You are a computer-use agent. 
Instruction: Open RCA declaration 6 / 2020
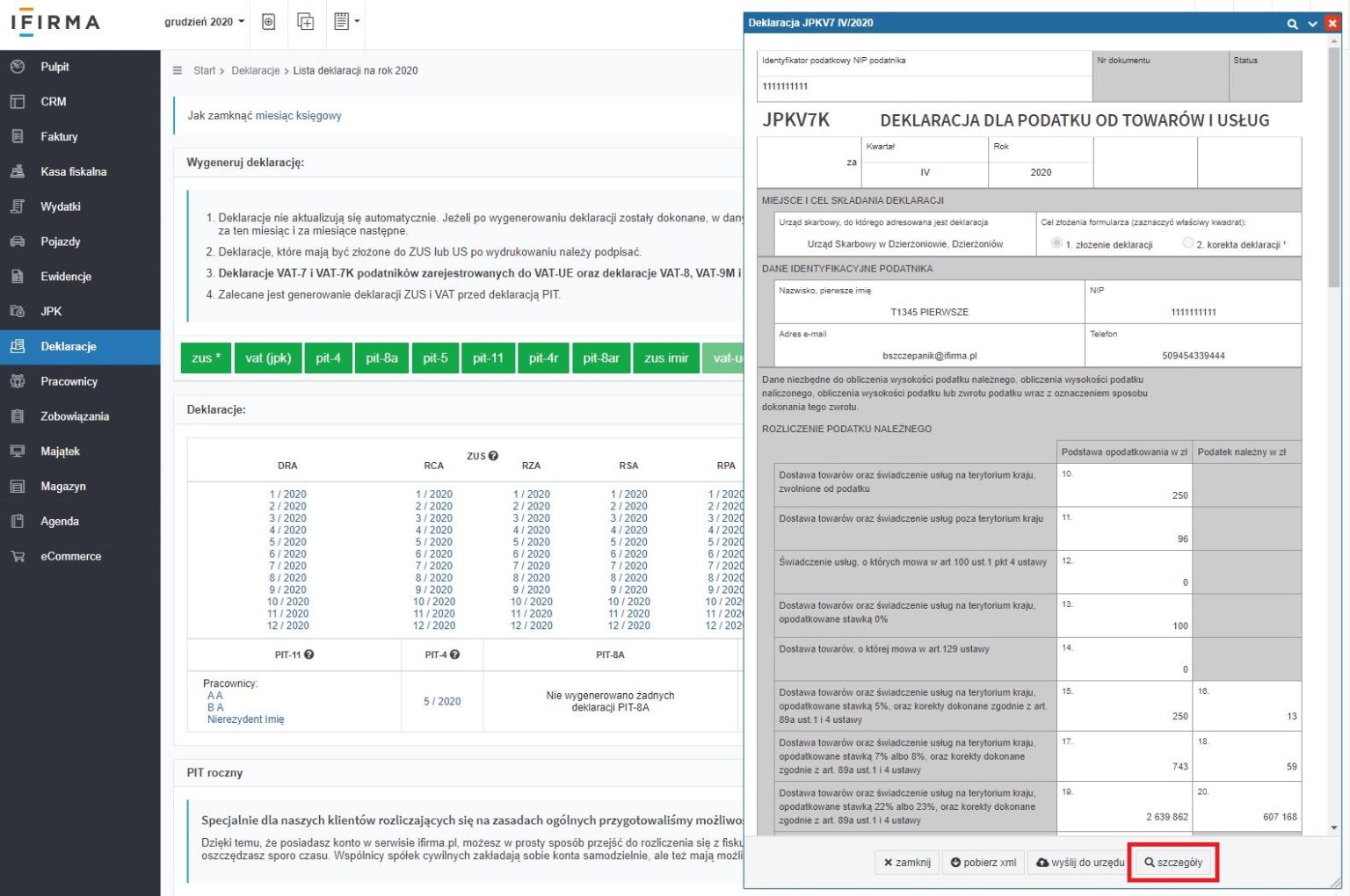click(x=434, y=554)
